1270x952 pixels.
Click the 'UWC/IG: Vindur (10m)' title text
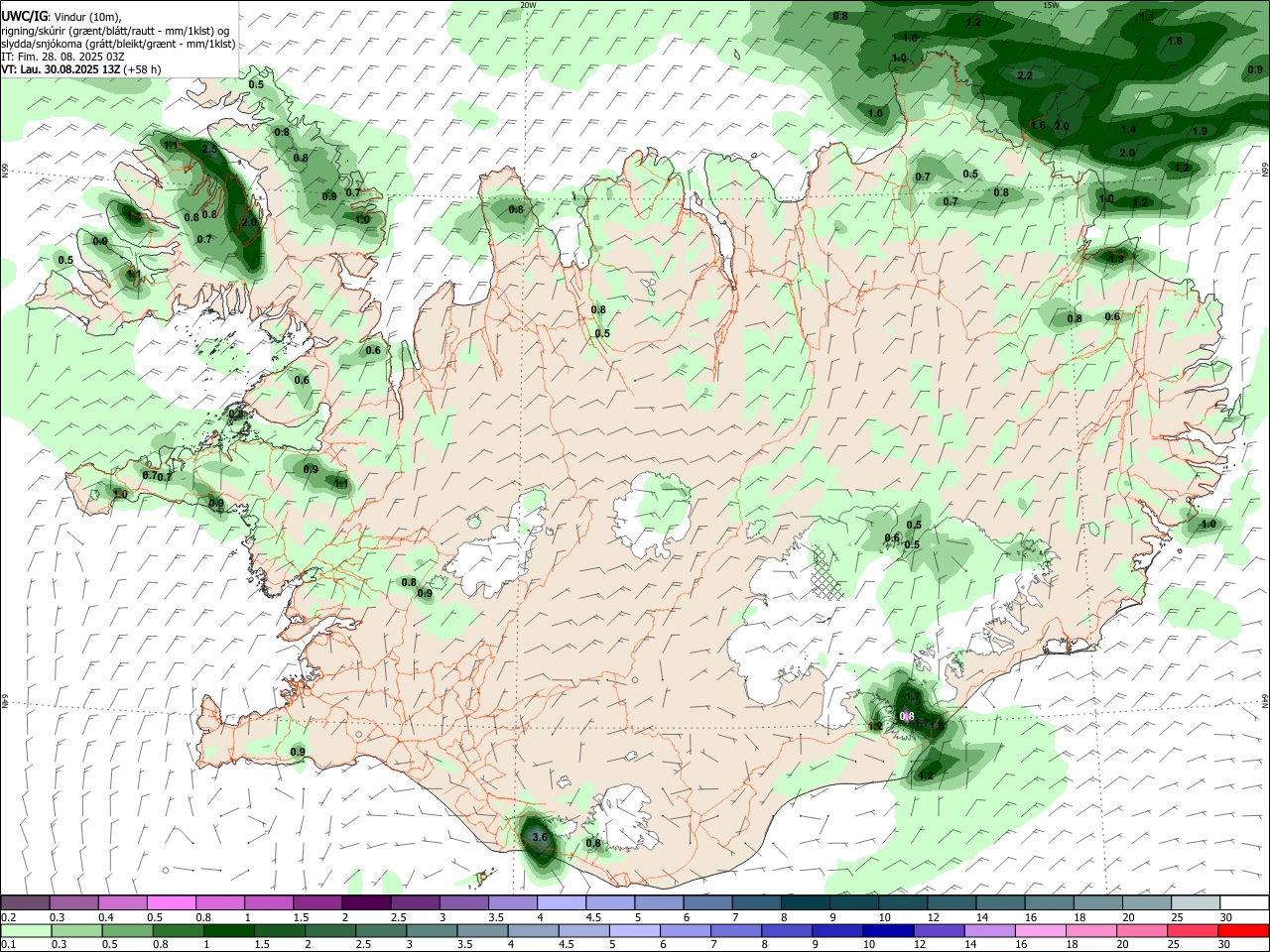click(61, 17)
